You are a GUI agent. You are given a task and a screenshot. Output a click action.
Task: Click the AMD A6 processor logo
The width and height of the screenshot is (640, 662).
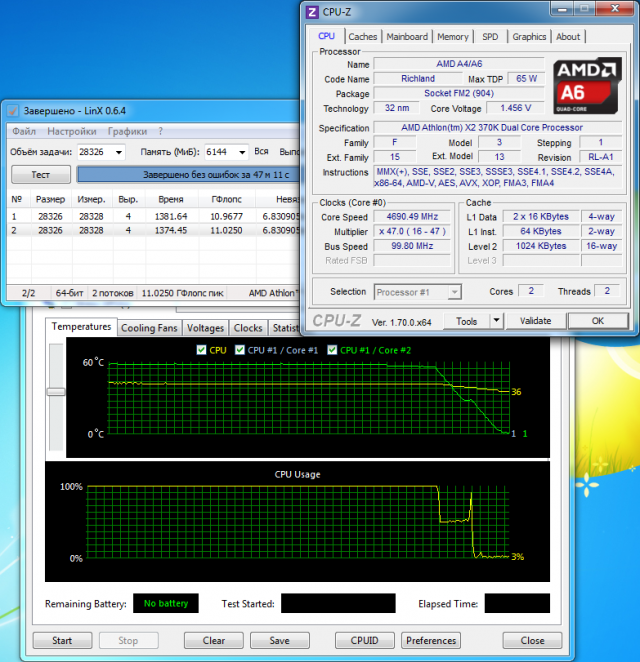[x=588, y=86]
